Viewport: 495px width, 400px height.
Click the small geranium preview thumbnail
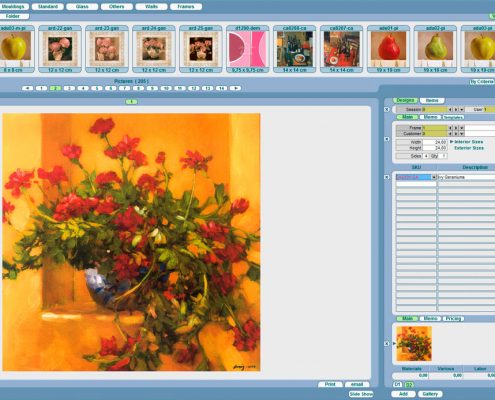(x=414, y=344)
